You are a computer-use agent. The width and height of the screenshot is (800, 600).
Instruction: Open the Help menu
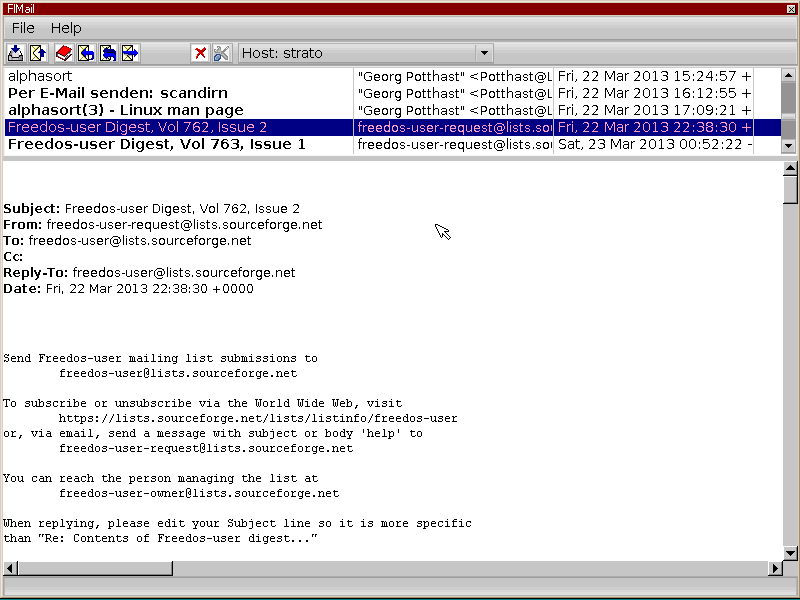tap(66, 28)
